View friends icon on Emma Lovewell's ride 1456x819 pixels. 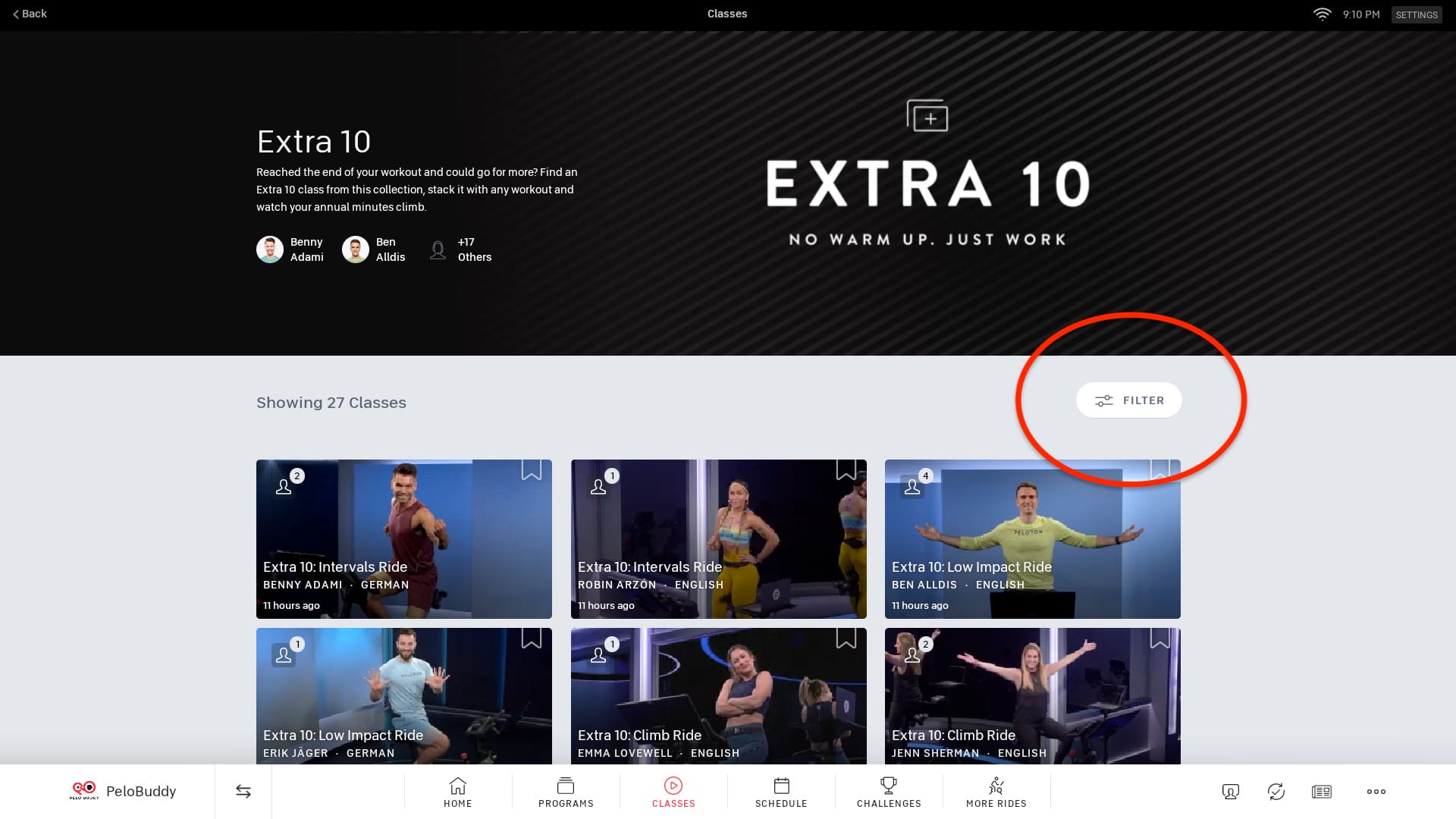click(x=598, y=655)
